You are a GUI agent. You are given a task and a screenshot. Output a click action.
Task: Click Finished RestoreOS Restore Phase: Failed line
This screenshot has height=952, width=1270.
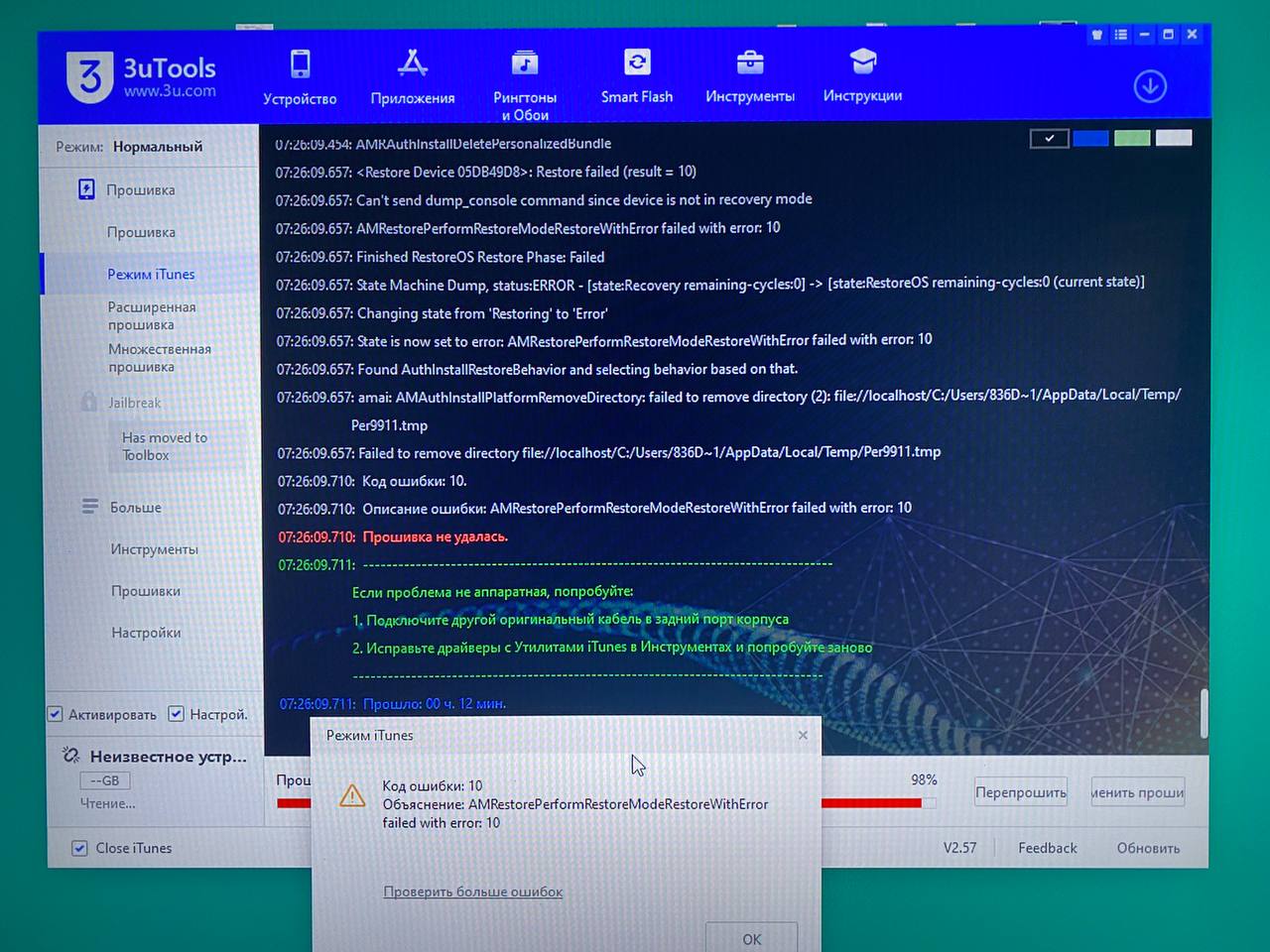point(441,257)
